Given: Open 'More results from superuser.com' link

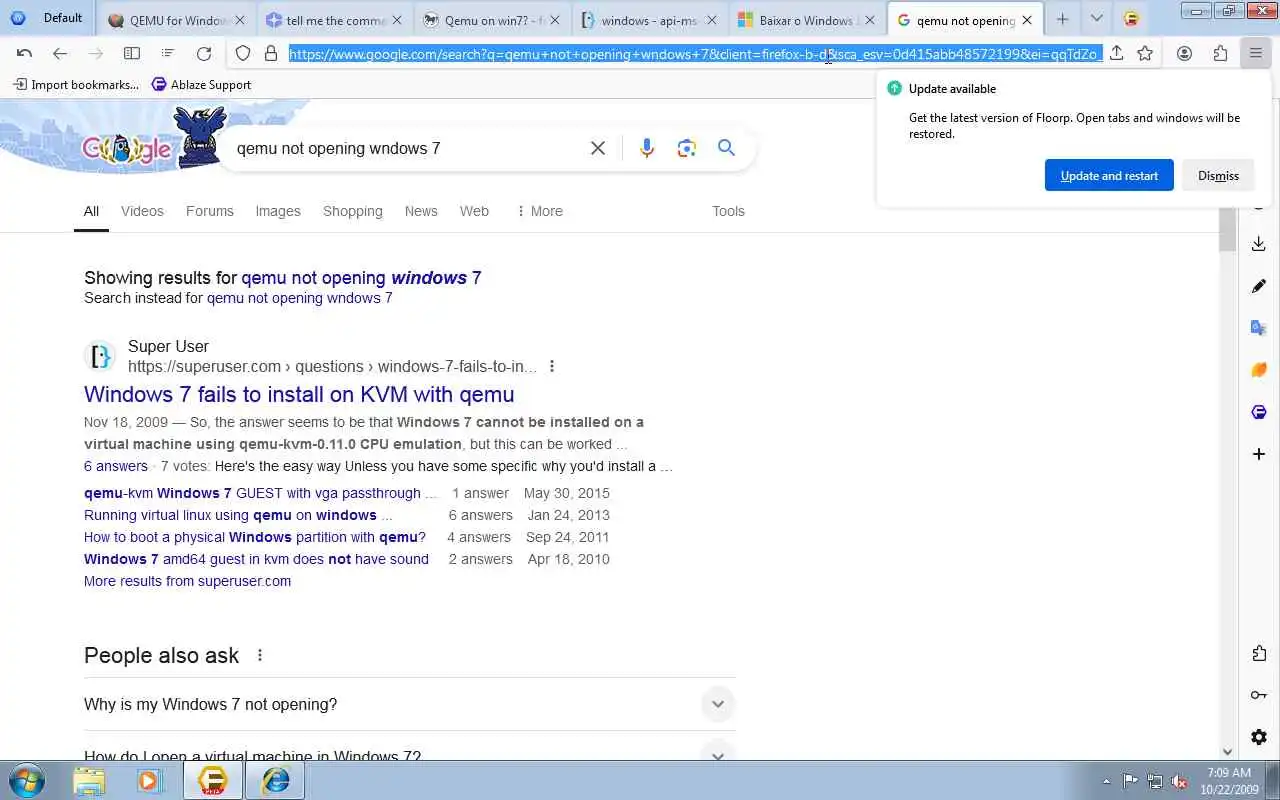Looking at the screenshot, I should 188,581.
